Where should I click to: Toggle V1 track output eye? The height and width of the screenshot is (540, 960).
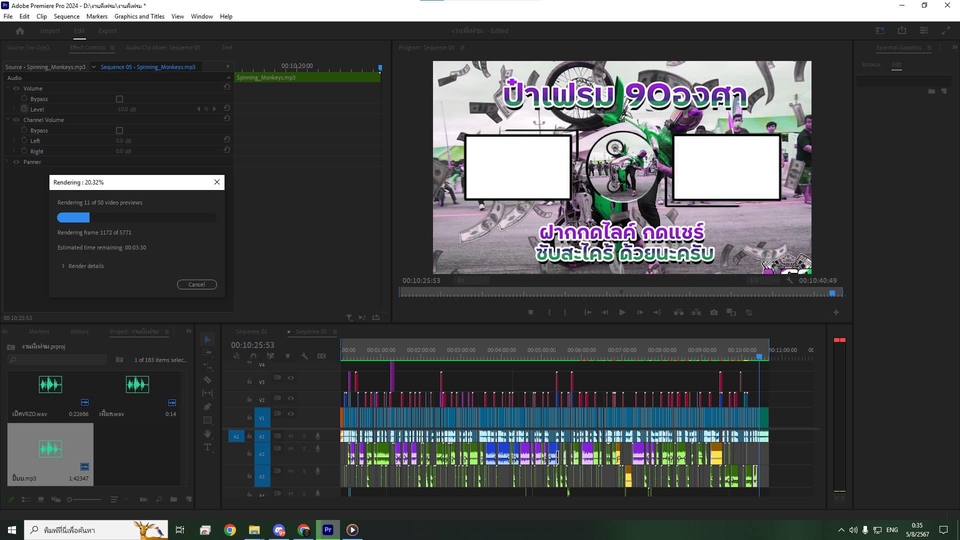291,414
